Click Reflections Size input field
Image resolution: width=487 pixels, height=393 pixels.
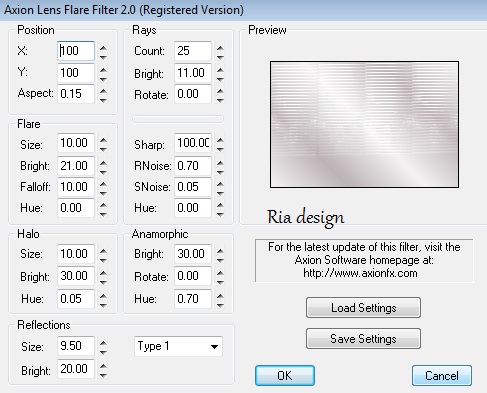pyautogui.click(x=76, y=346)
